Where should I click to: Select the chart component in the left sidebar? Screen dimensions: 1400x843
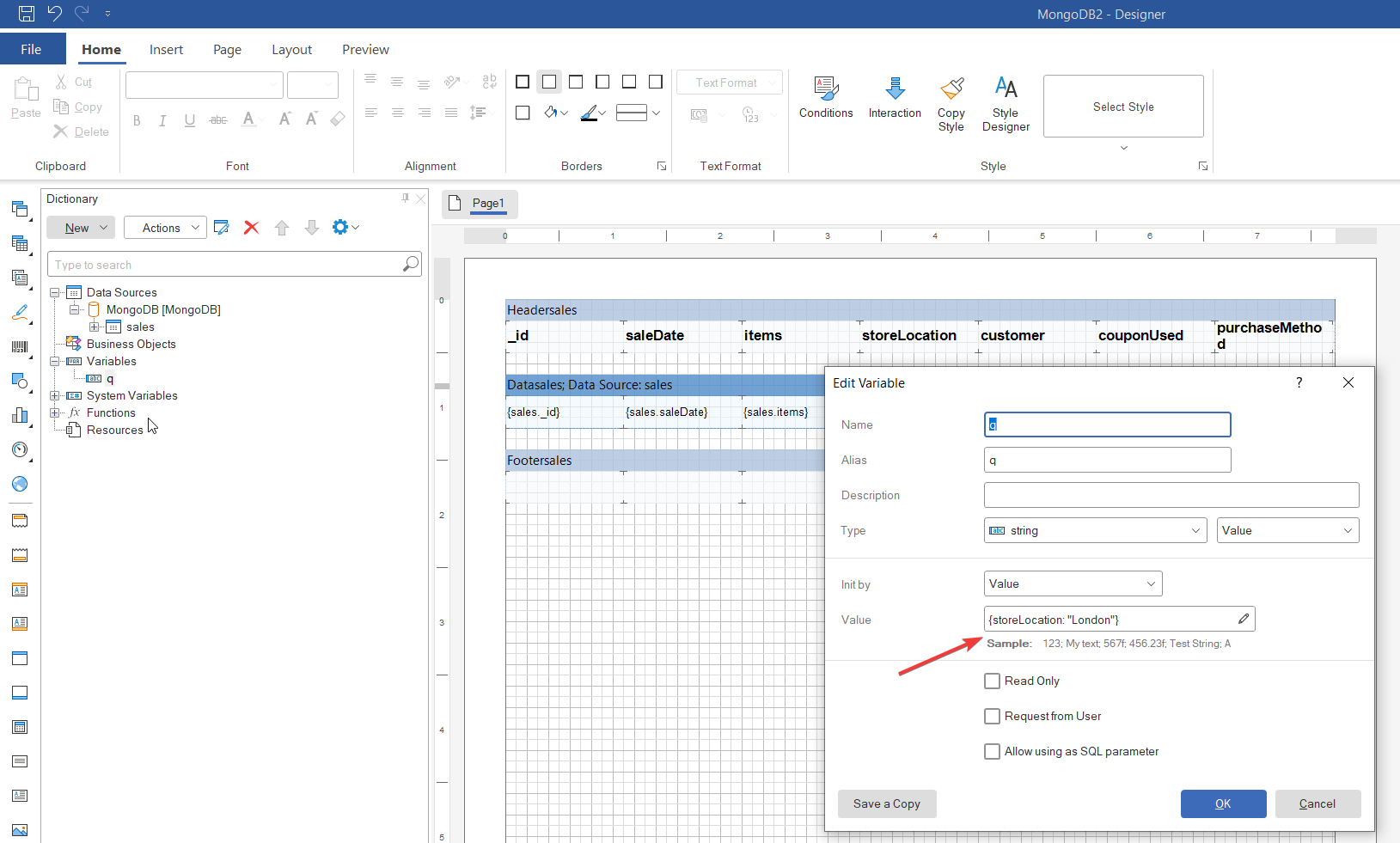tap(20, 415)
